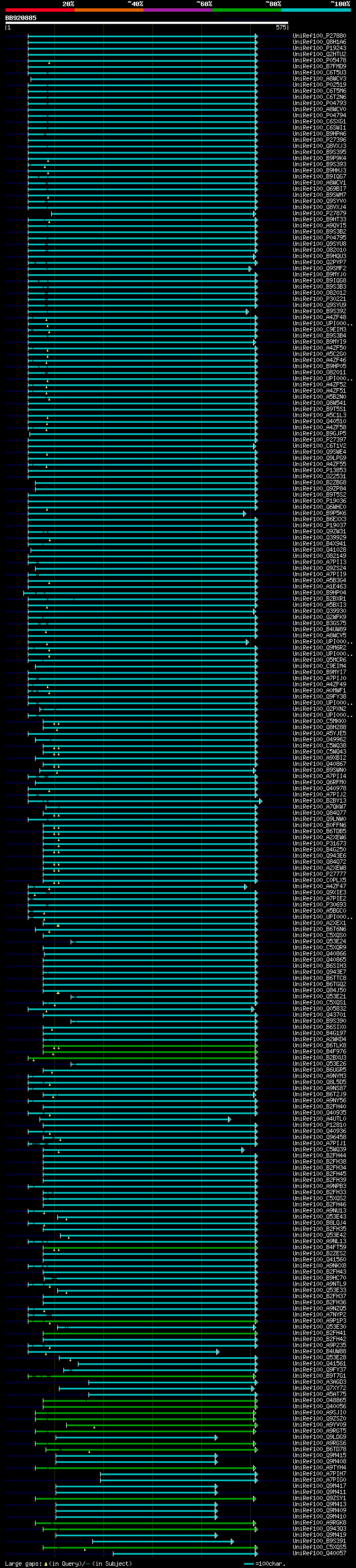Select hit UniRef100_P30221
356x1568 pixels.
coord(319,299)
